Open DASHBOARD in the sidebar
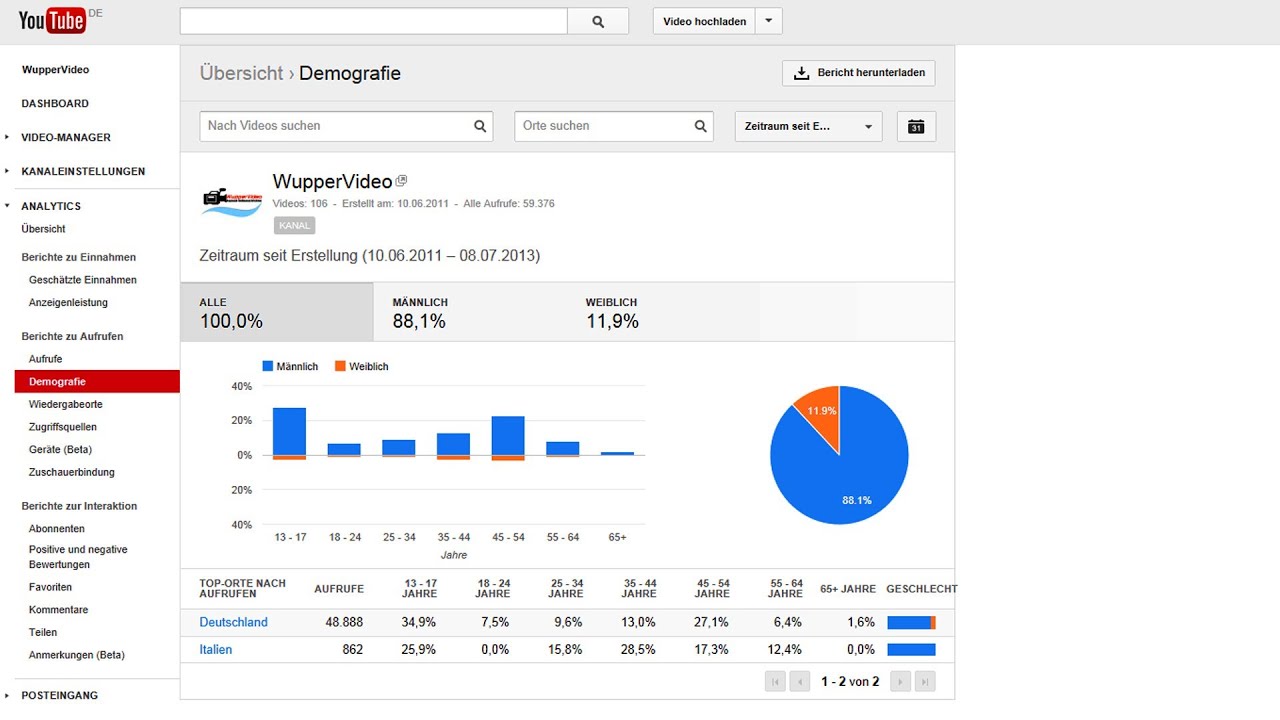 click(x=55, y=104)
